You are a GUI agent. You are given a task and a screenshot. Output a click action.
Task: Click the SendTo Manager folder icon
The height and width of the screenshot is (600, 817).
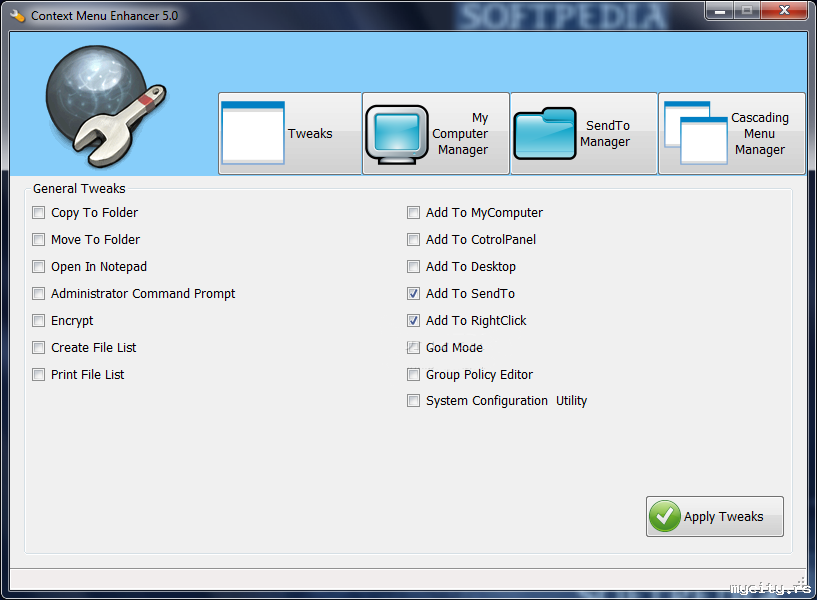(544, 133)
